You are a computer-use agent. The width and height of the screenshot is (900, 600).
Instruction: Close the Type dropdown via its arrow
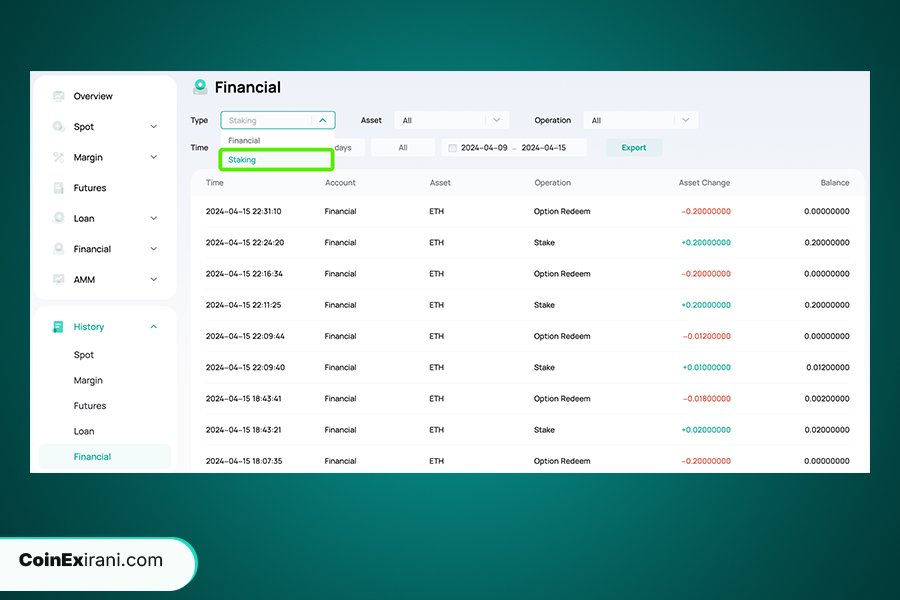point(323,120)
